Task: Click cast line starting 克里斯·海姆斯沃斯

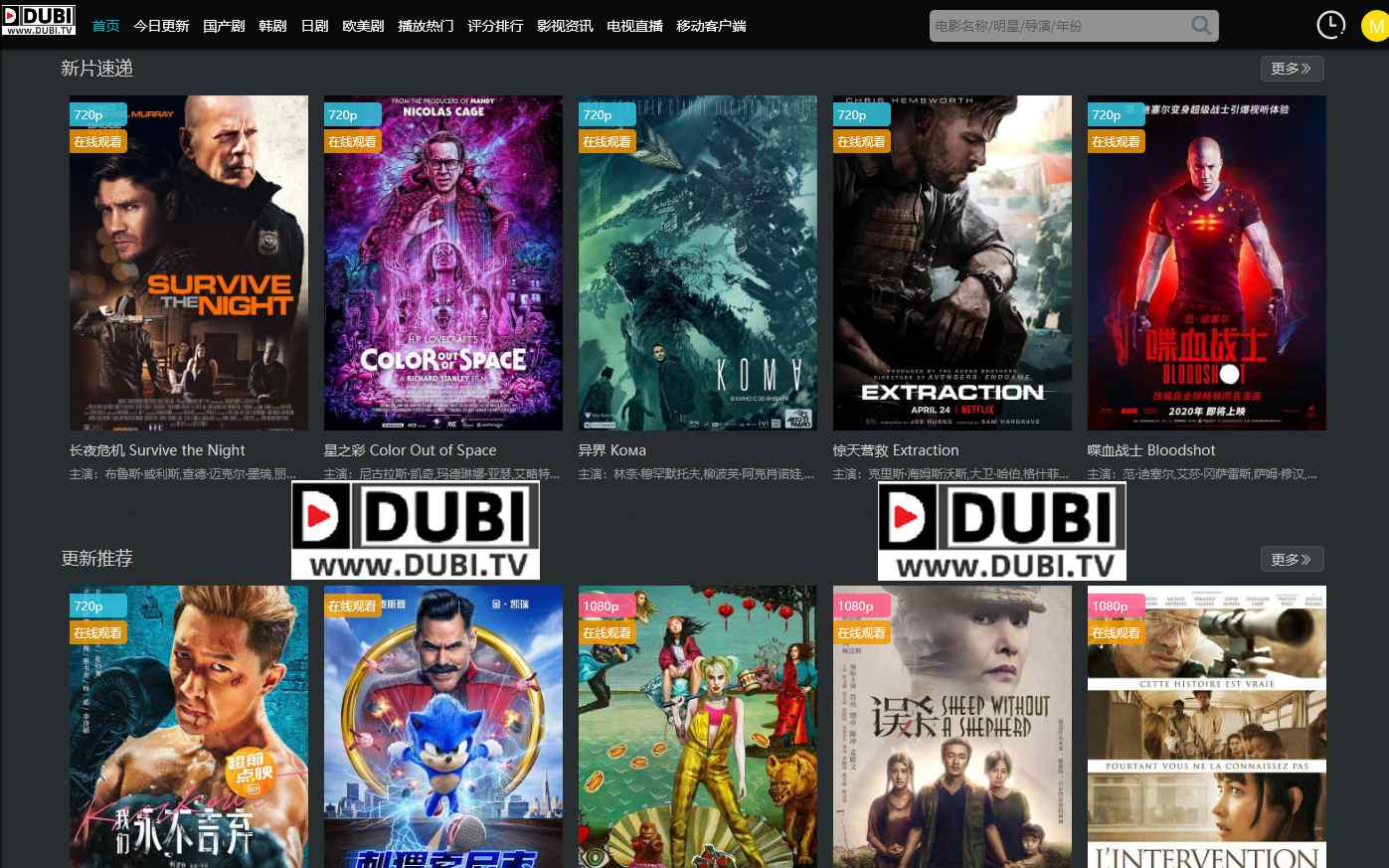Action: point(952,474)
